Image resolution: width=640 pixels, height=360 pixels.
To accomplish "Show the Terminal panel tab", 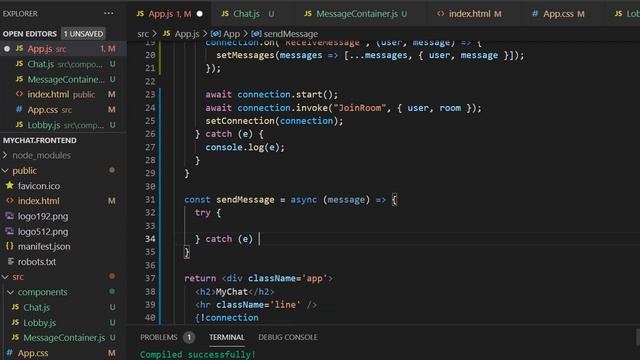I will (x=227, y=337).
